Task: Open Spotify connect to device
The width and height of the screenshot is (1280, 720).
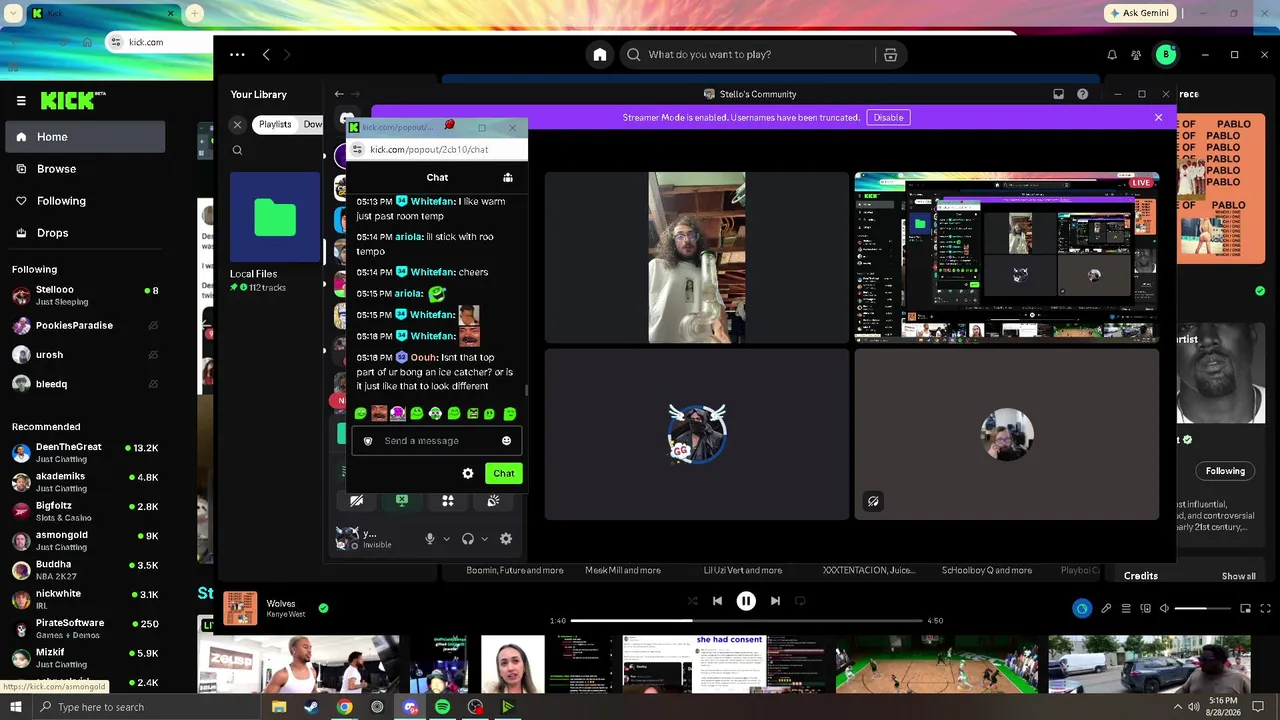Action: point(1146,608)
